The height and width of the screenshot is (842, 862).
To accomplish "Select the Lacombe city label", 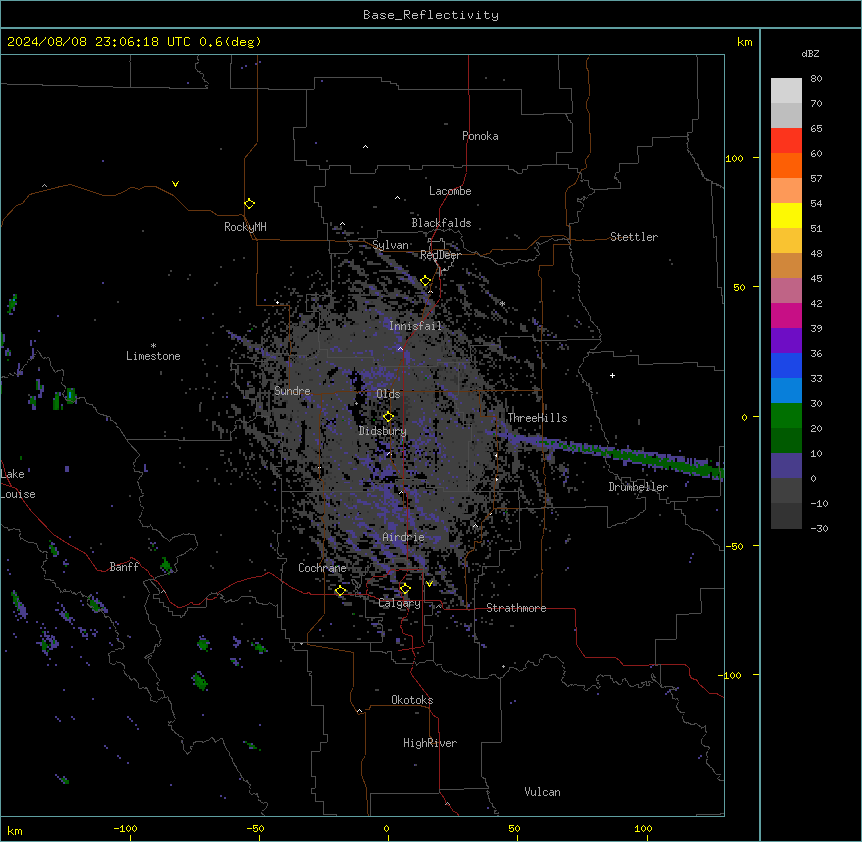I will [450, 191].
